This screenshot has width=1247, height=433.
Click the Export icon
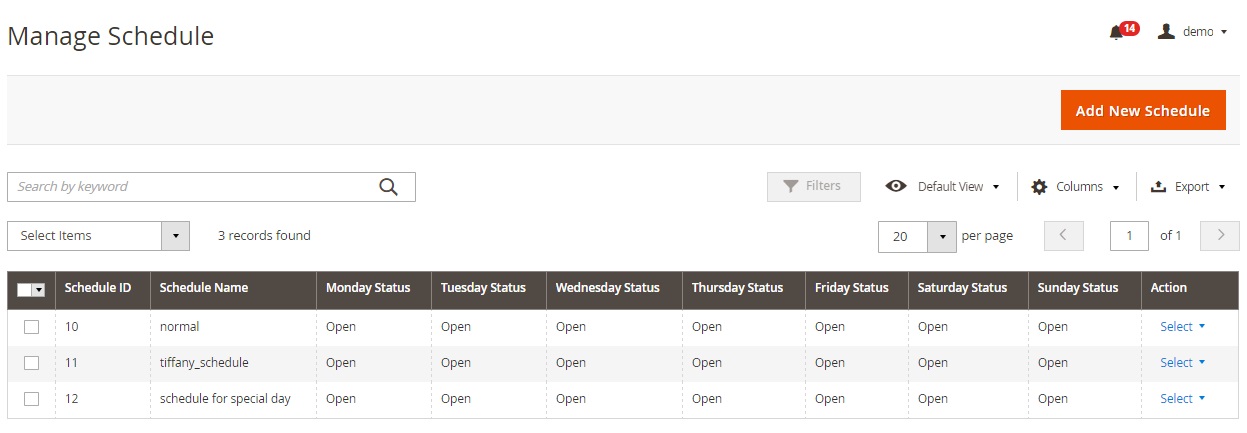[x=1159, y=187]
